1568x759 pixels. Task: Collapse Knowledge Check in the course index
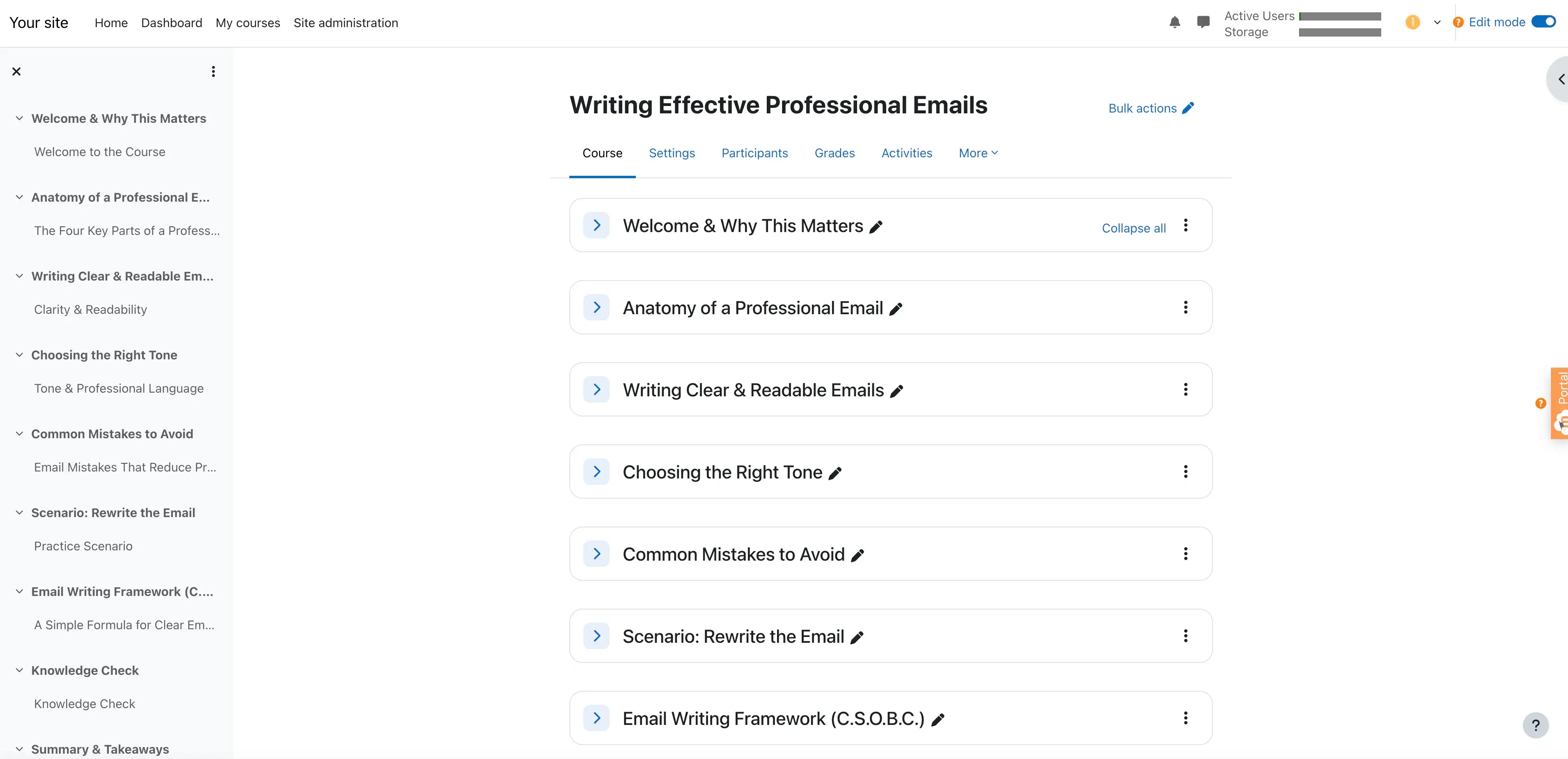pyautogui.click(x=19, y=670)
